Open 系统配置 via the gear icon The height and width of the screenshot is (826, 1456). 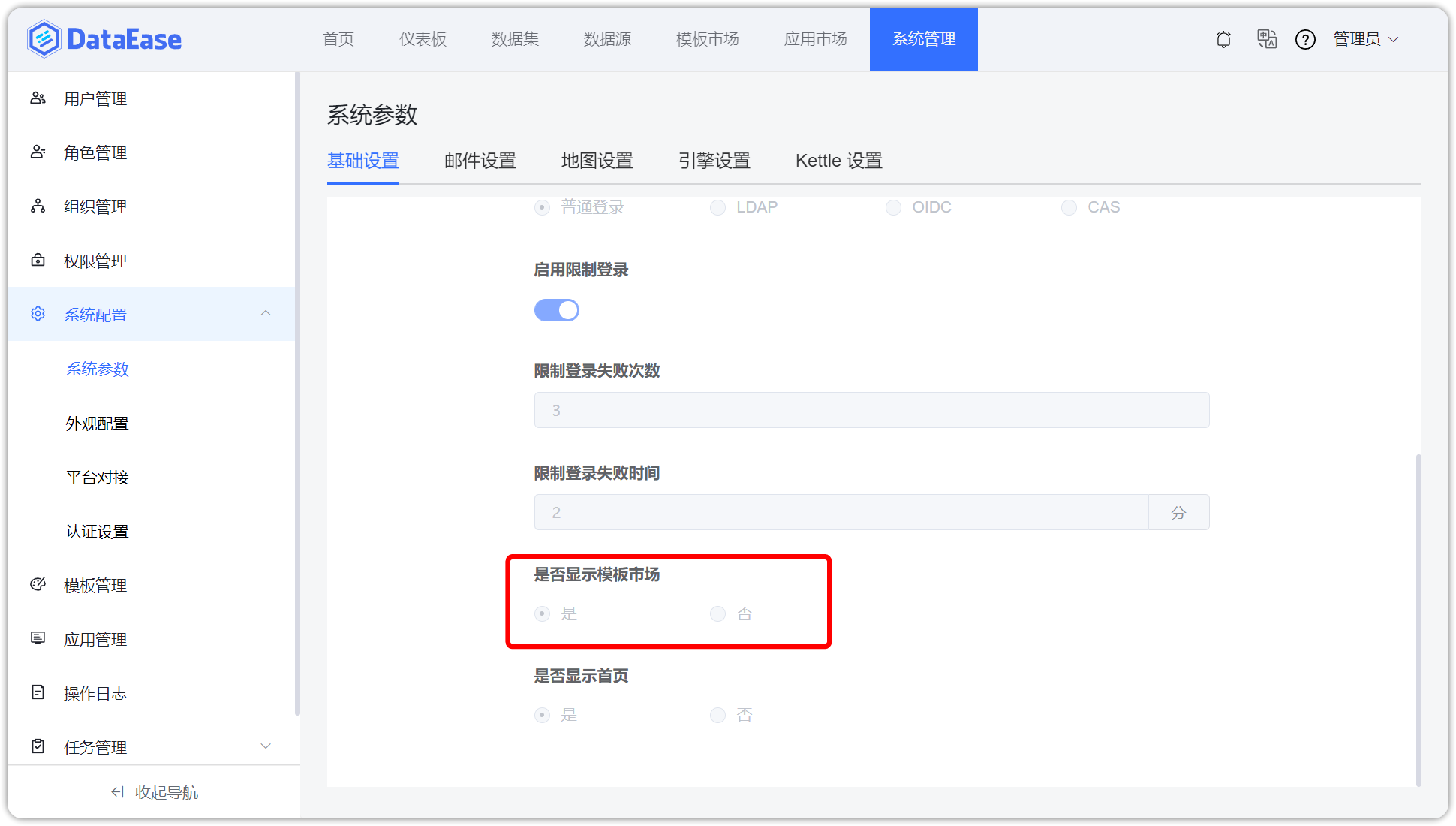(x=38, y=314)
